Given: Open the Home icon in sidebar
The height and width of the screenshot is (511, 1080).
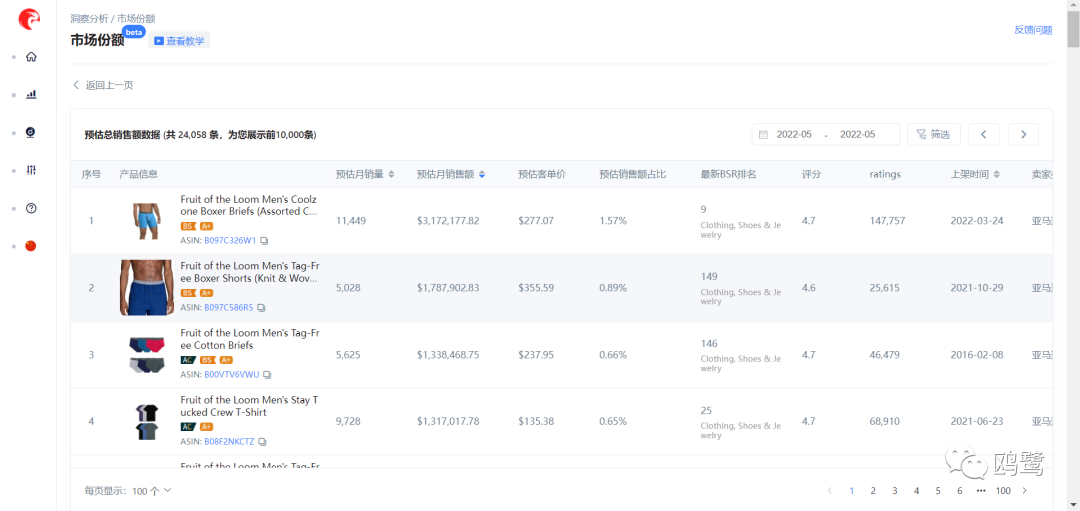Looking at the screenshot, I should (31, 57).
